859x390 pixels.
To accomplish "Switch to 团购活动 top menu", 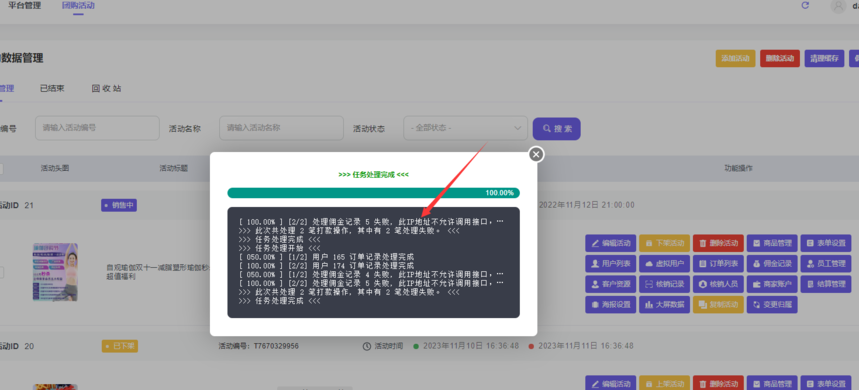I will click(x=78, y=5).
